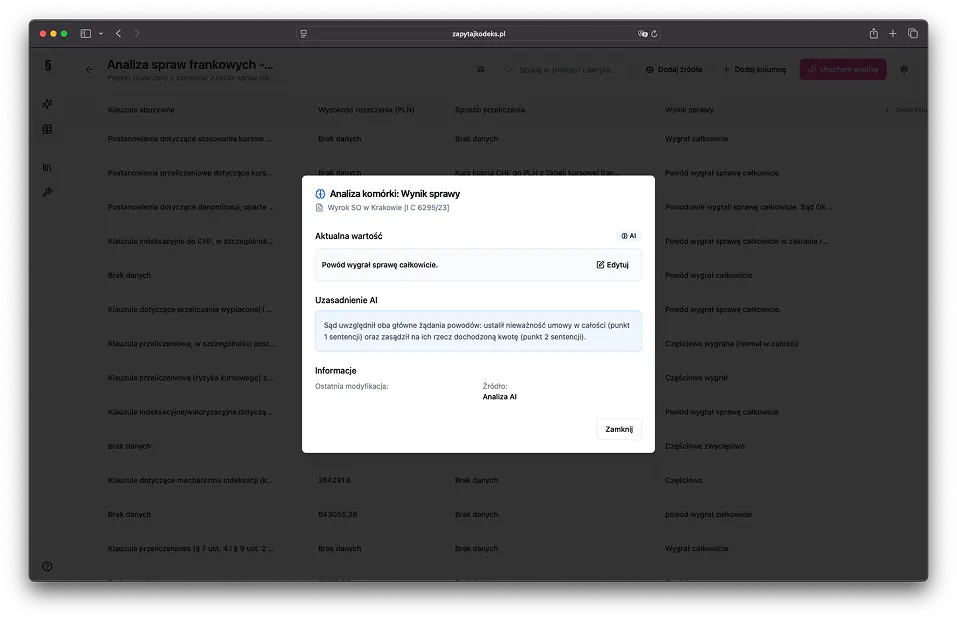Click the Dodaj źródła button
Viewport: 957px width, 620px height.
[x=673, y=70]
